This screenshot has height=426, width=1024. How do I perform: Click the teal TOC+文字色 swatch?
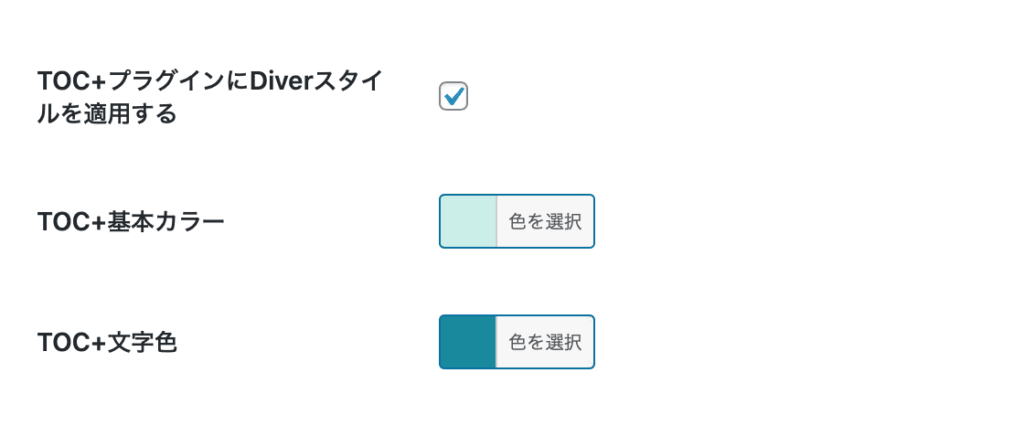tap(468, 342)
